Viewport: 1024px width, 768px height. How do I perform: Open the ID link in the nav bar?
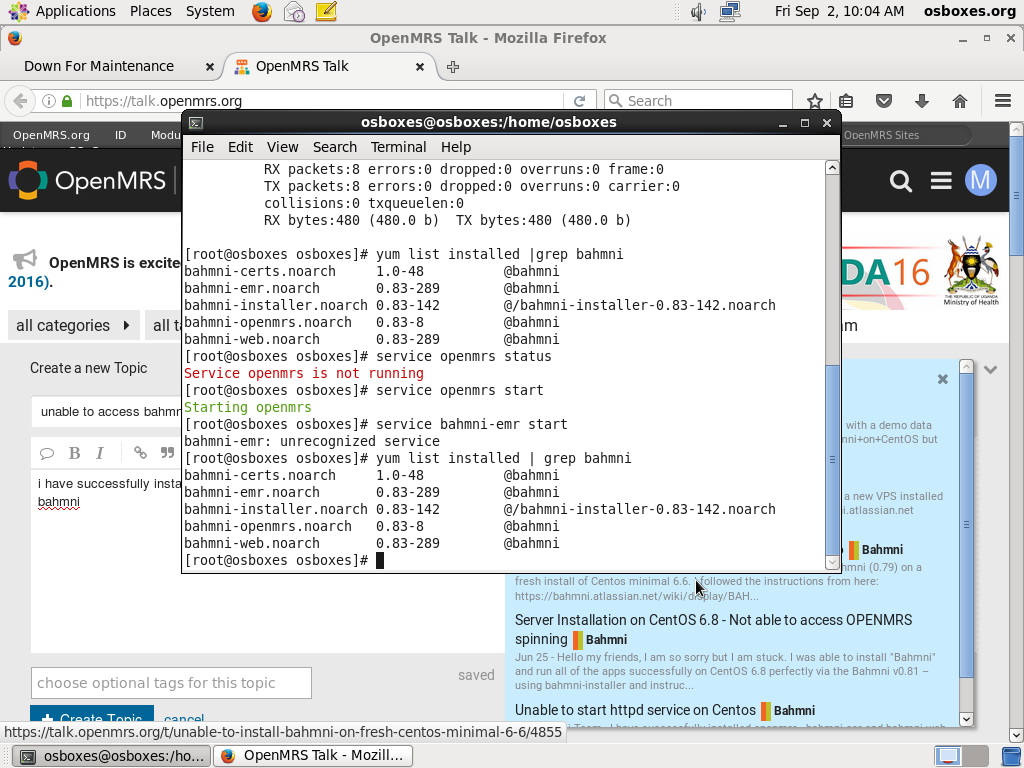(120, 135)
